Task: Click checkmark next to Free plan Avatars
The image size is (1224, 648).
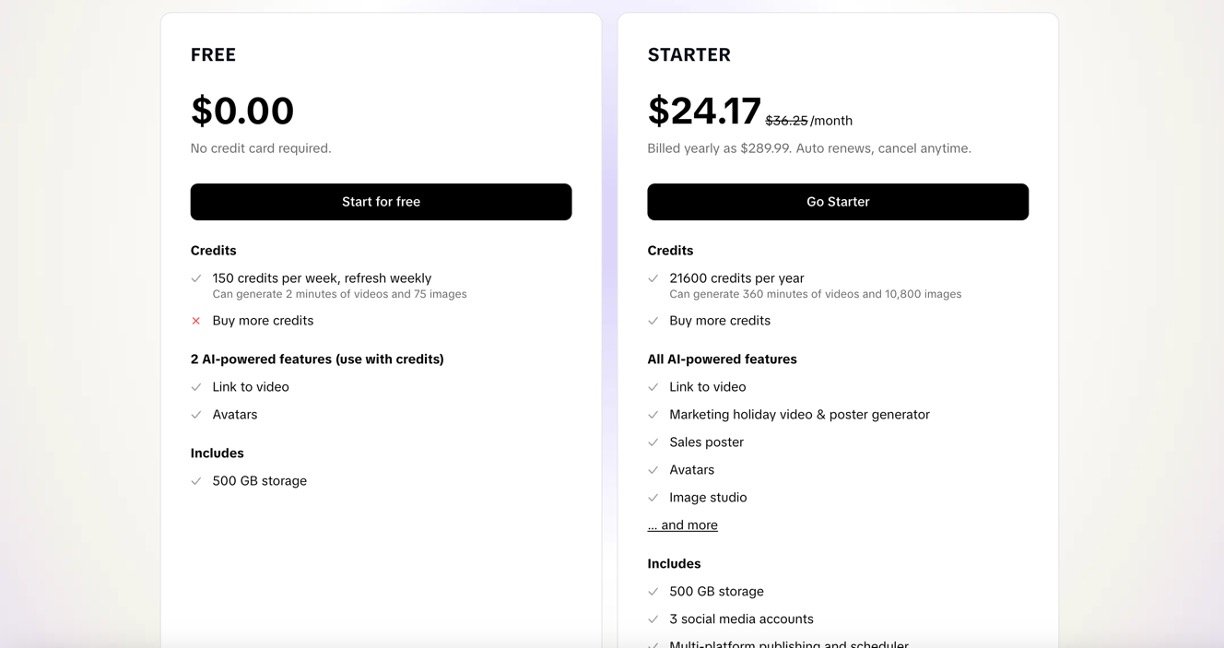Action: tap(196, 415)
